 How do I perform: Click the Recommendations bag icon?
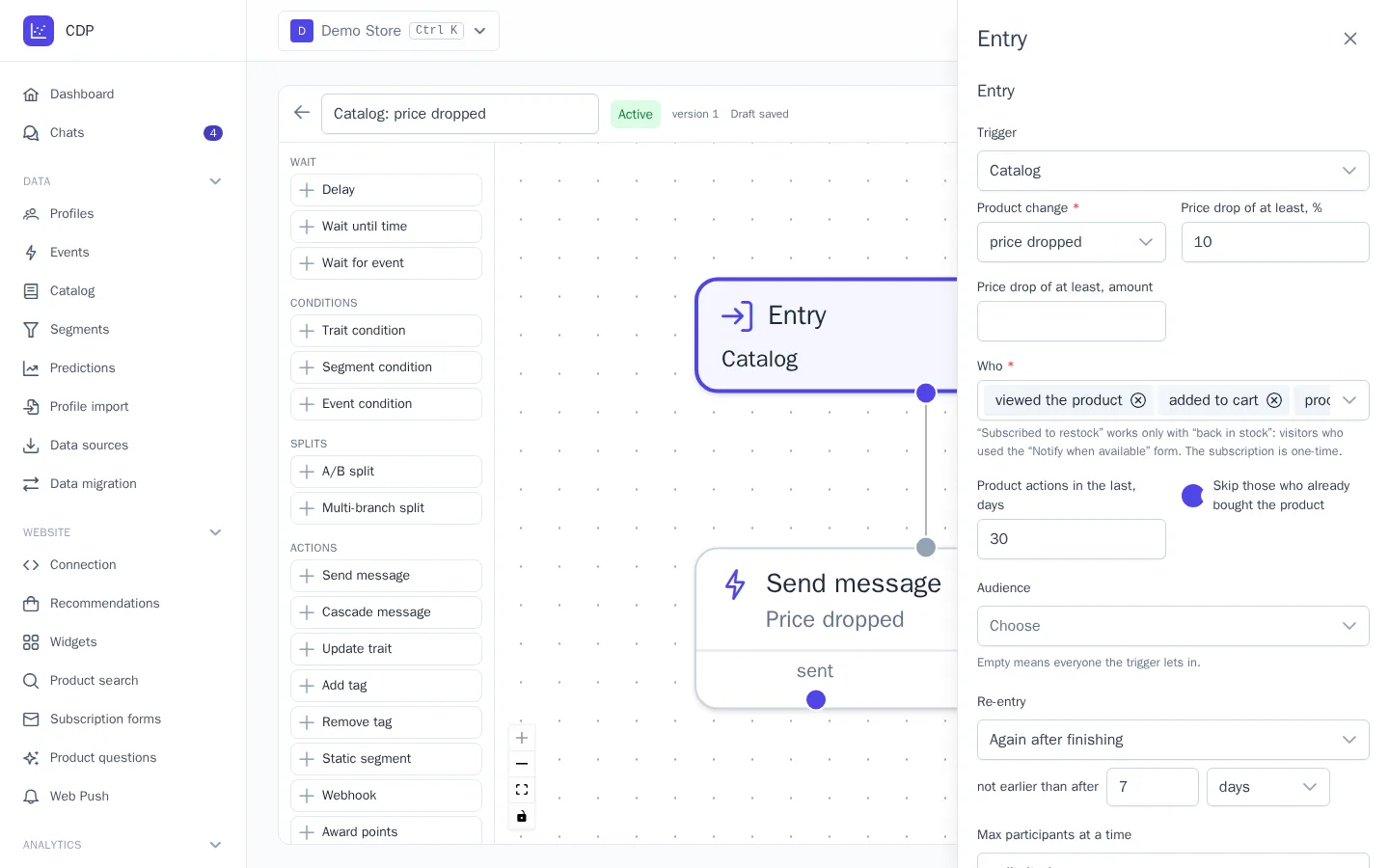[31, 604]
